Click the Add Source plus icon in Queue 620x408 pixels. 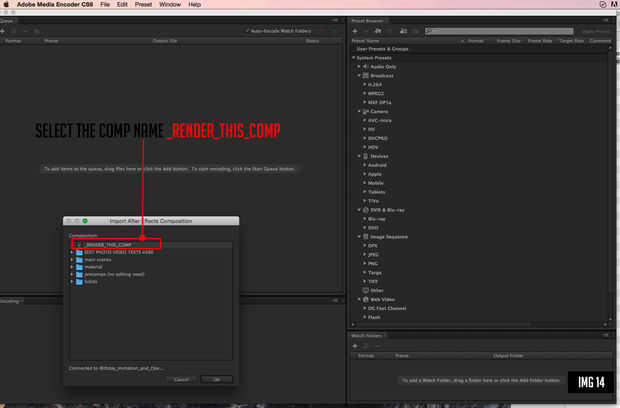(2, 31)
